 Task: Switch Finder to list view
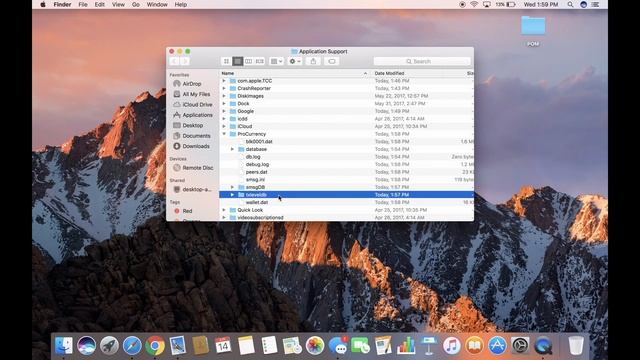pos(237,61)
